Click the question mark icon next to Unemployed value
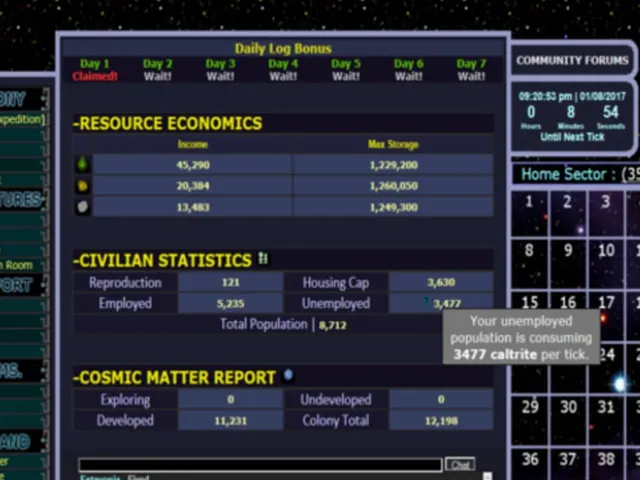The width and height of the screenshot is (640, 480). pos(426,302)
